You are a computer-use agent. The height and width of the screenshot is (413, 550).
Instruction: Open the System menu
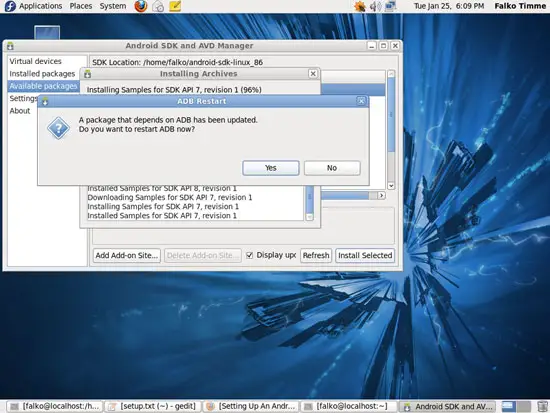[x=113, y=6]
